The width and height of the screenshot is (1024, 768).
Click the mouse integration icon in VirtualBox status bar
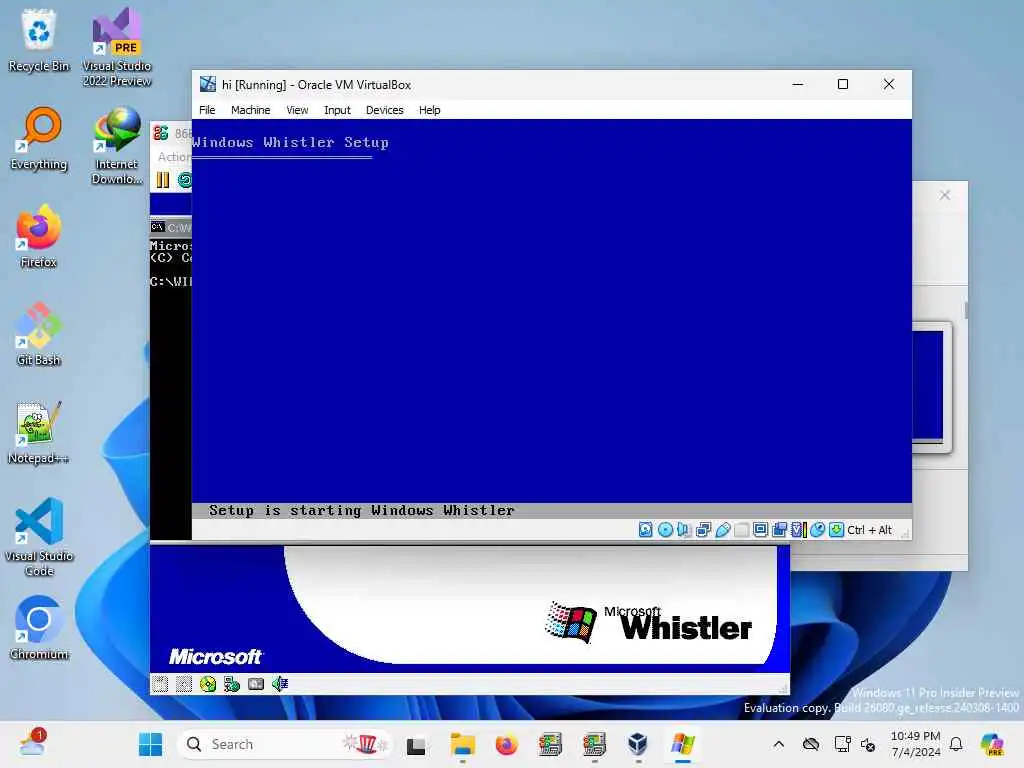point(817,530)
